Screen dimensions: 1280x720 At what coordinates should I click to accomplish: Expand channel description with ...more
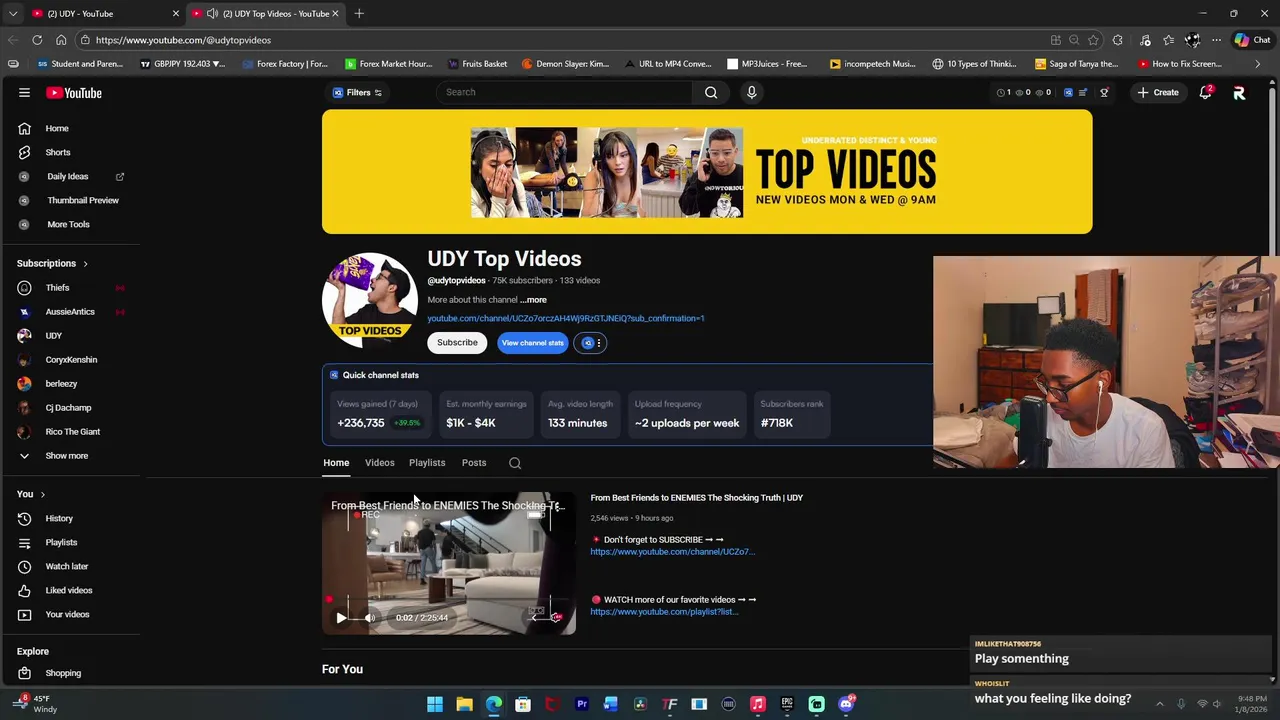pyautogui.click(x=533, y=300)
